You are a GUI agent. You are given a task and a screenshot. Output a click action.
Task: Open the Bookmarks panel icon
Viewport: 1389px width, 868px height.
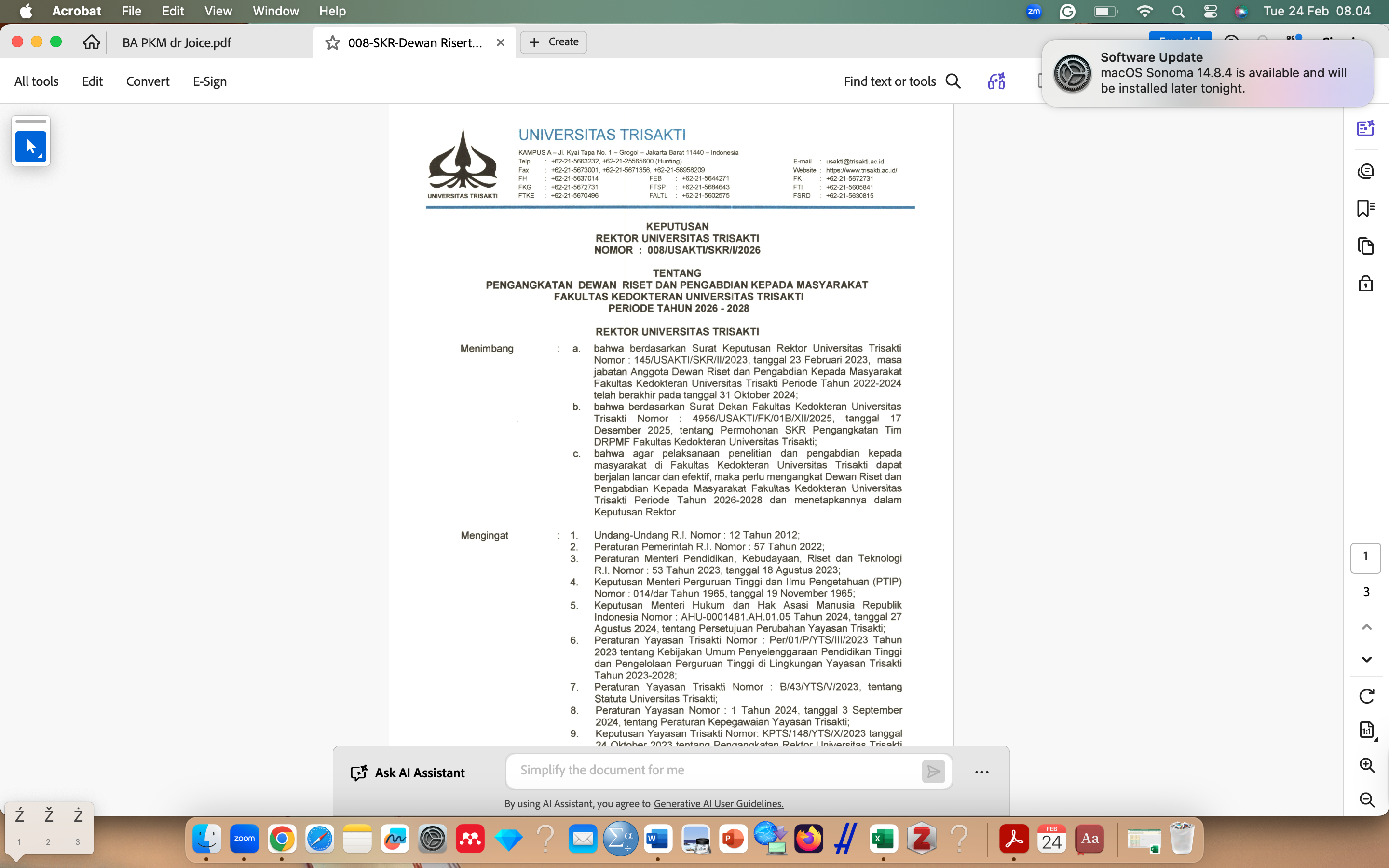(1365, 208)
